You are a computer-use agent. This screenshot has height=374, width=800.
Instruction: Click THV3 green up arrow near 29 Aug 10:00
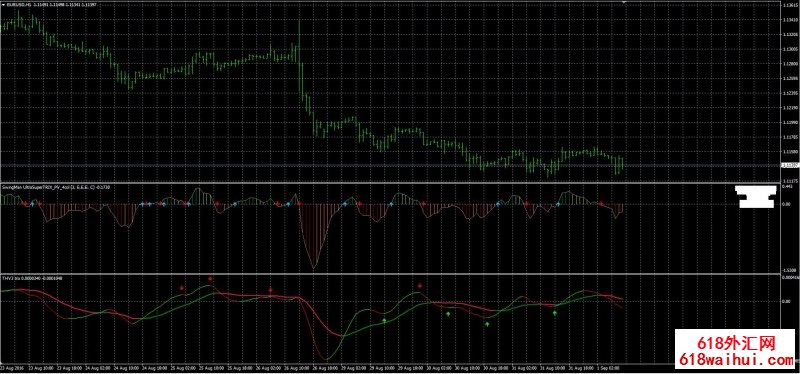tap(384, 320)
